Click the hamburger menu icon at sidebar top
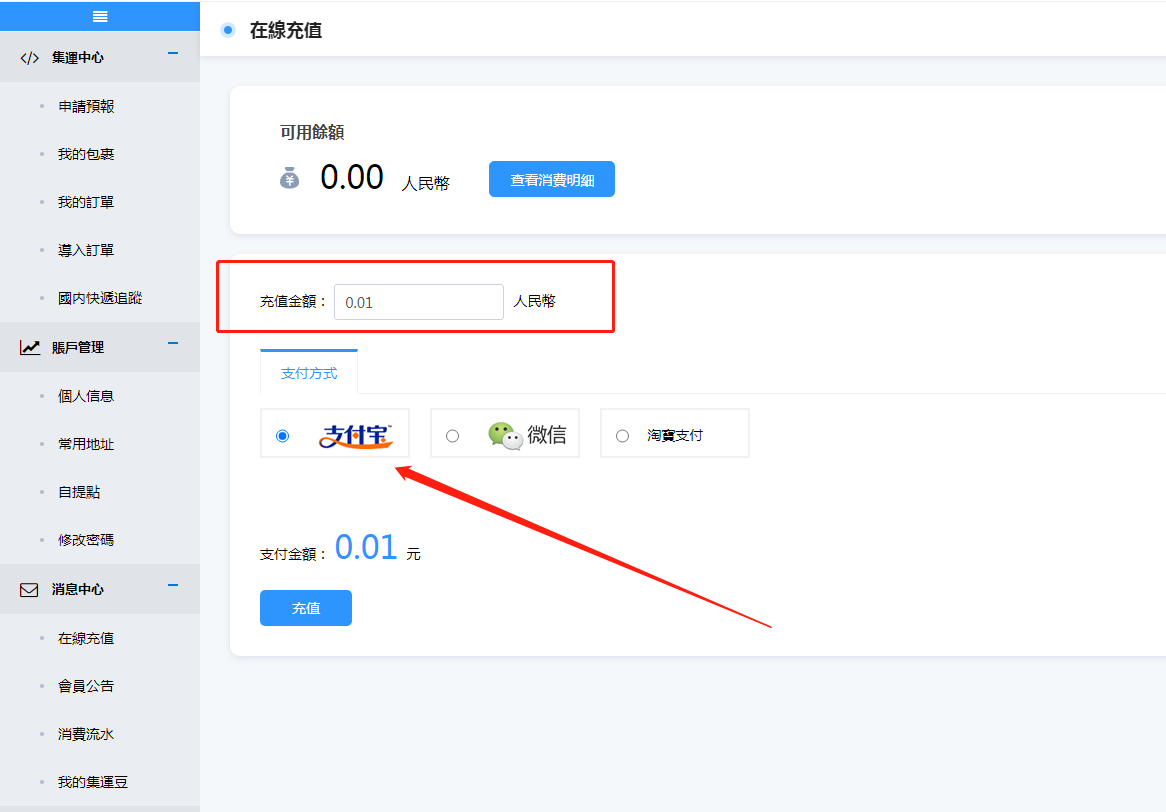This screenshot has height=812, width=1166. 99,16
